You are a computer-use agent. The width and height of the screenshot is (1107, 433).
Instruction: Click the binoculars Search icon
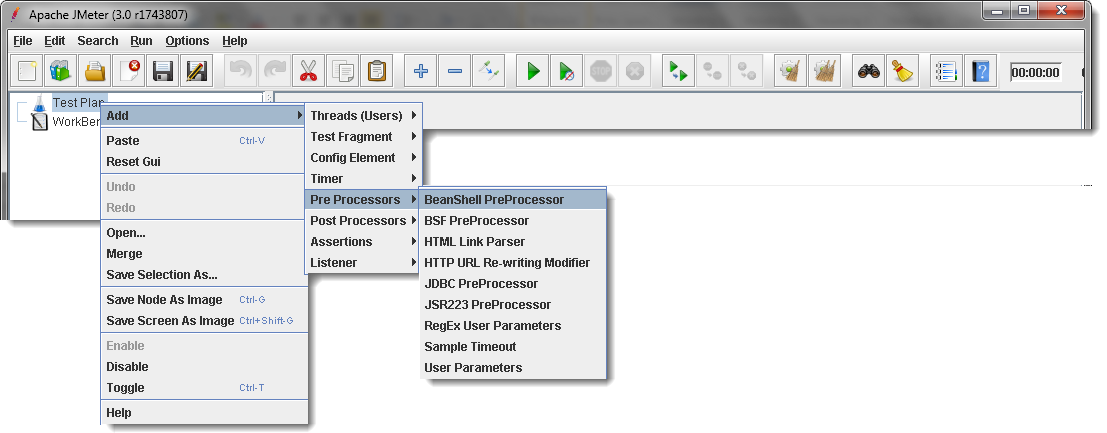[869, 72]
